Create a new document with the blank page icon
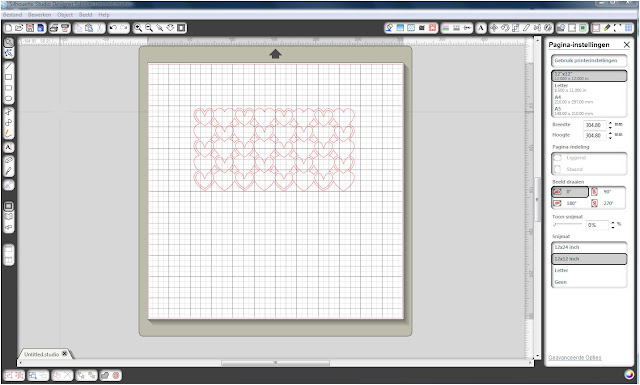 8,28
